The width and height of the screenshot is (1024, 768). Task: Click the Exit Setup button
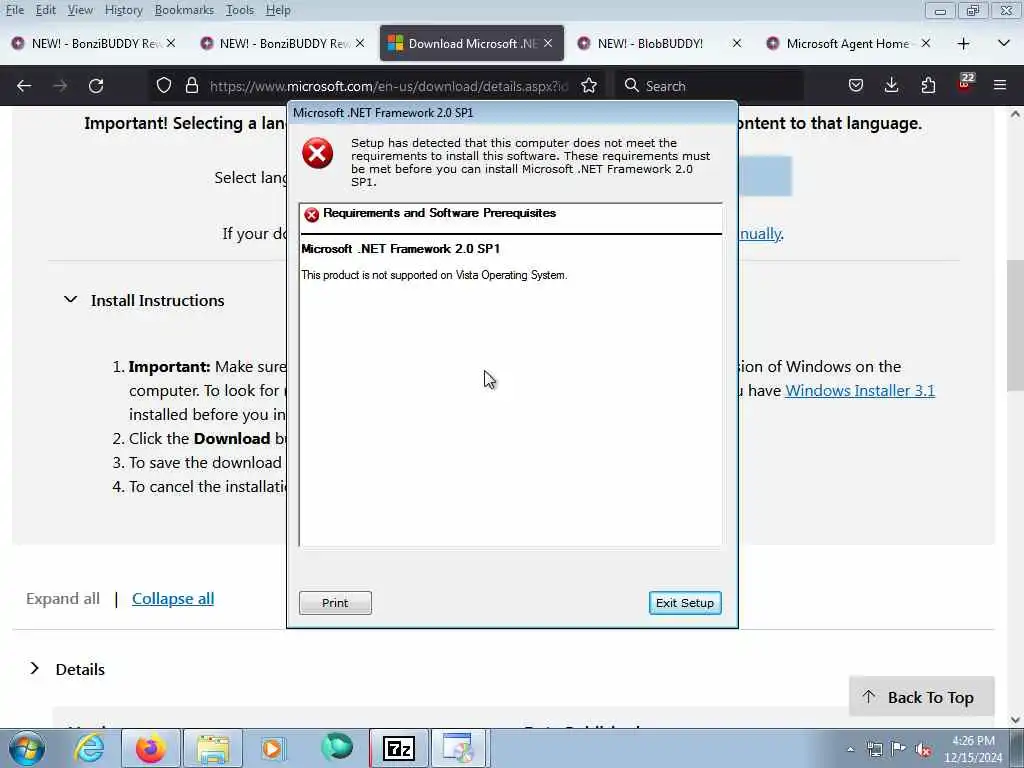coord(685,603)
